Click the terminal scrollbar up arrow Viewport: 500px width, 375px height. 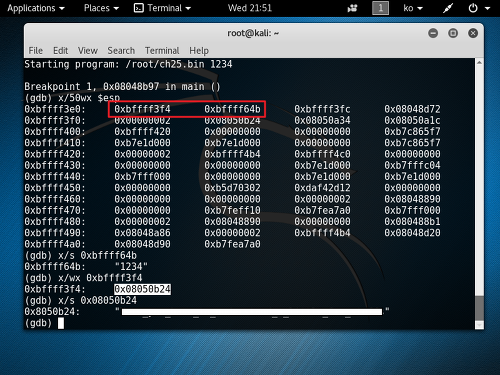pos(479,62)
